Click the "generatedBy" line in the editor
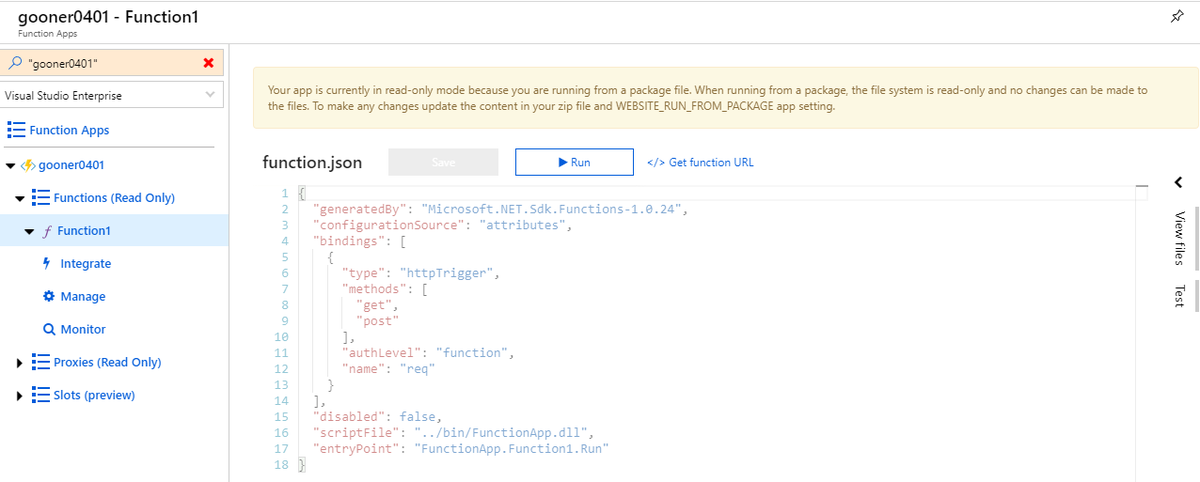The width and height of the screenshot is (1200, 482). tap(501, 209)
